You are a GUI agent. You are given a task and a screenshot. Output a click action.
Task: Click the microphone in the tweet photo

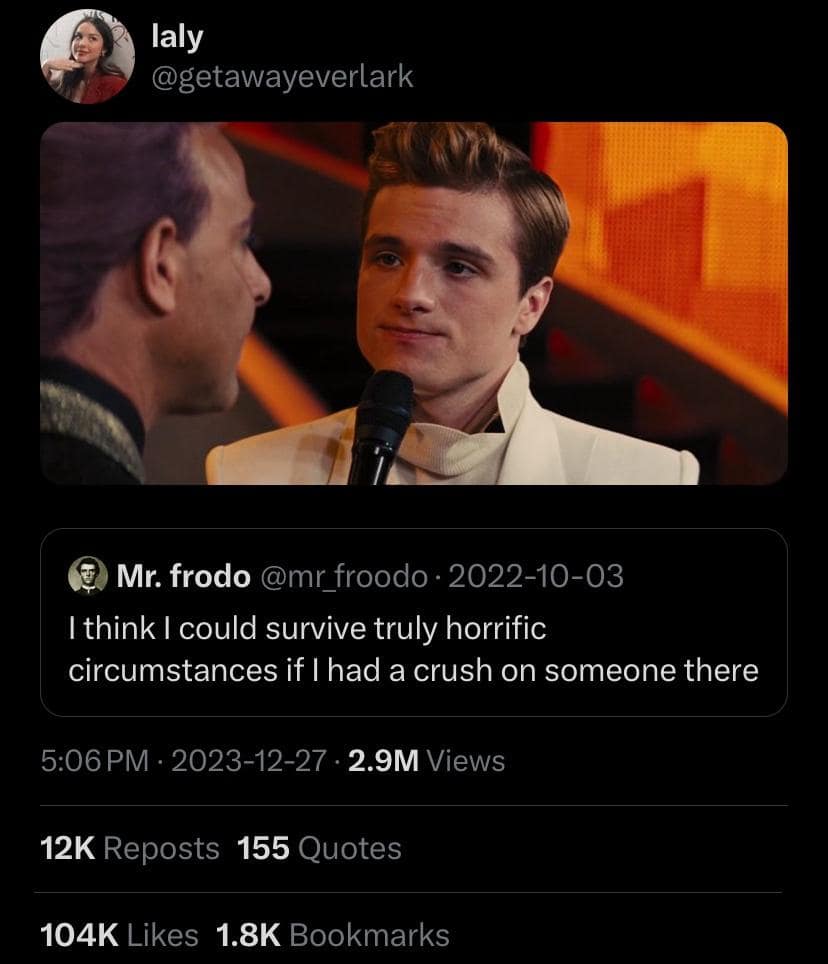click(380, 420)
